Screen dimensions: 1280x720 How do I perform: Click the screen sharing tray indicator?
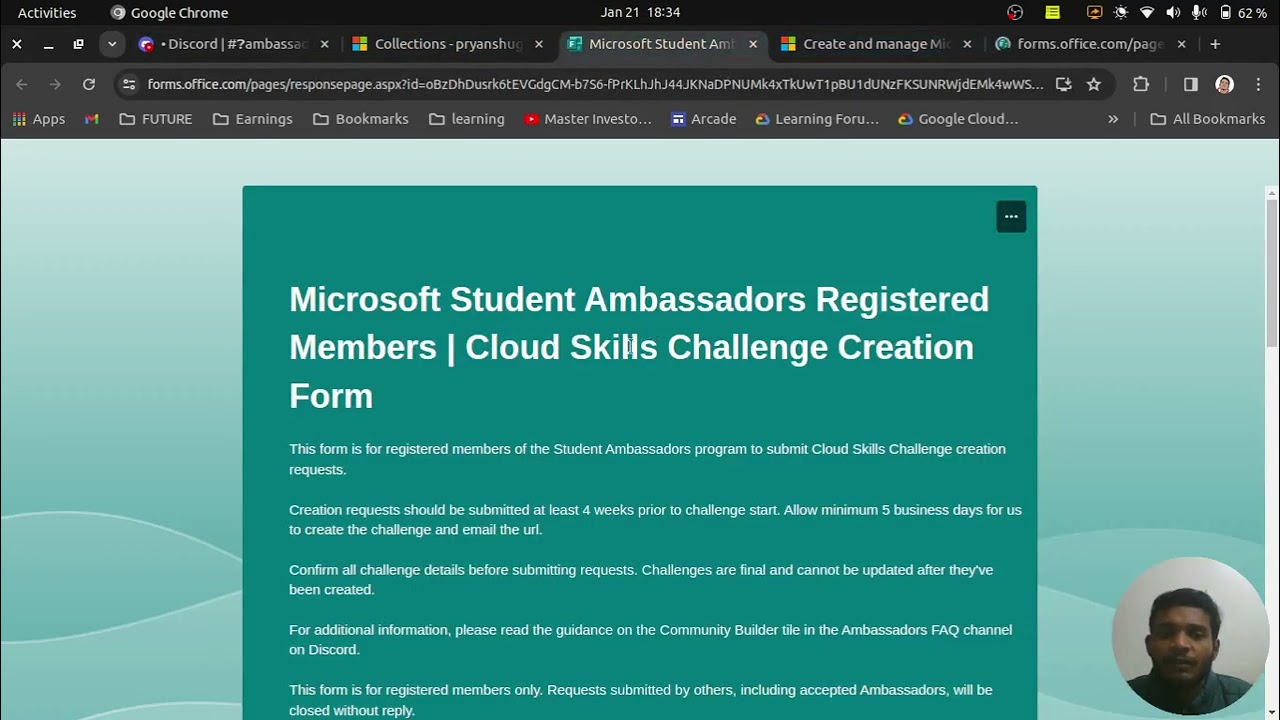[1094, 13]
